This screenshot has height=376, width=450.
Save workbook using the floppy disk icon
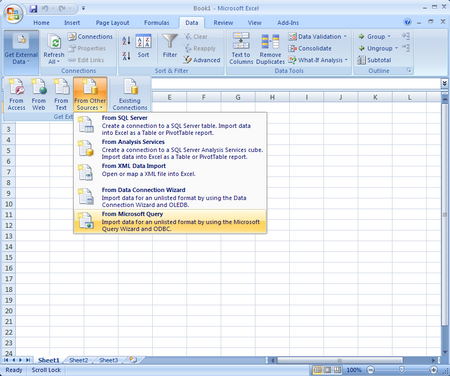33,9
